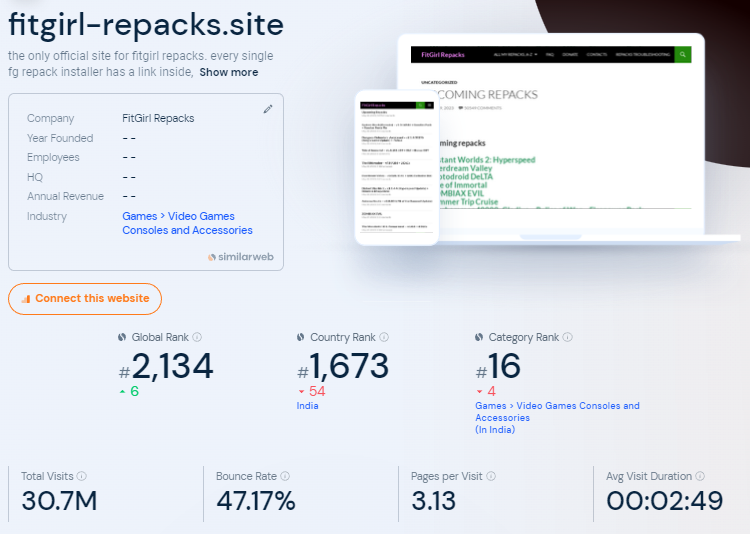Click the Employees label
Viewport: 750px width, 534px height.
[53, 157]
